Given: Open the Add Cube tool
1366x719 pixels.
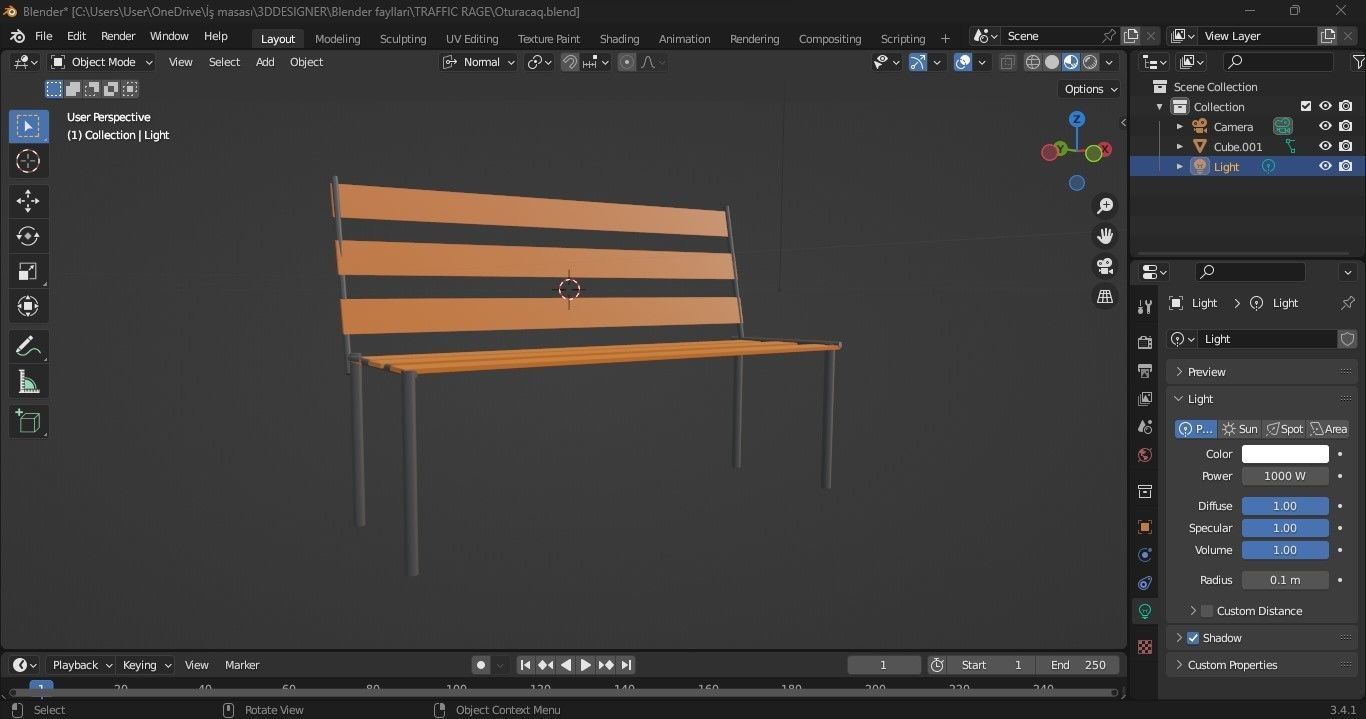Looking at the screenshot, I should (28, 421).
